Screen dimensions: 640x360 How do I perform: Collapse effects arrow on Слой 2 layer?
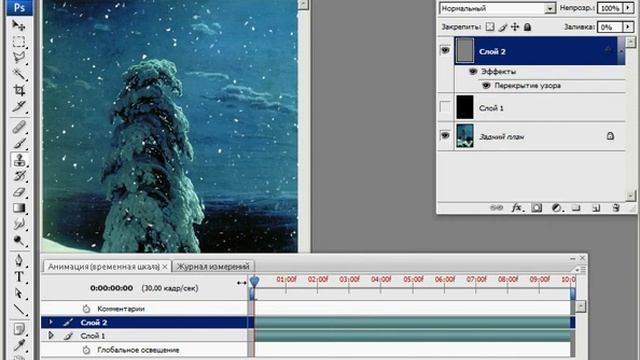pos(621,51)
